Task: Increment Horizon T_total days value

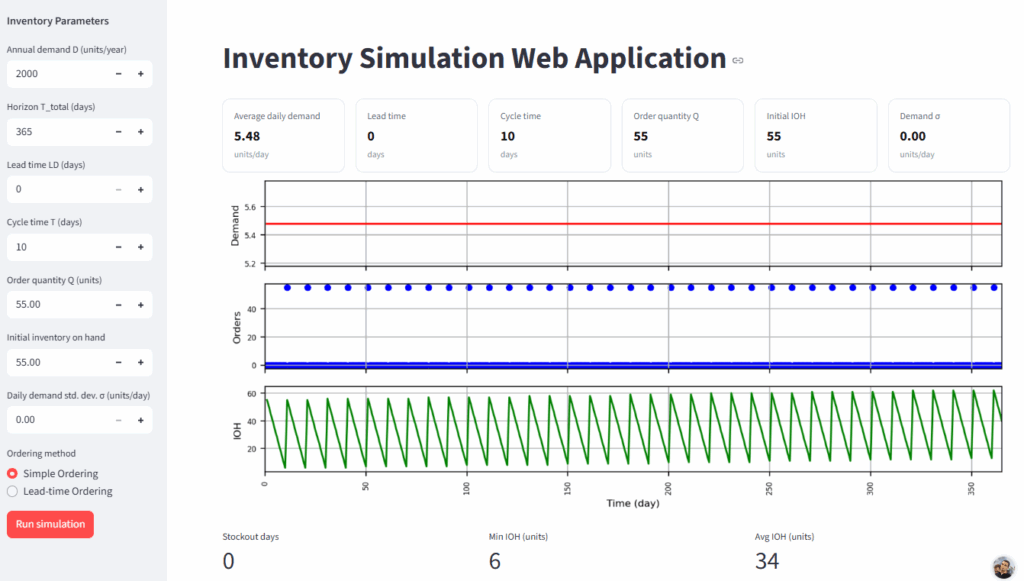Action: 140,132
